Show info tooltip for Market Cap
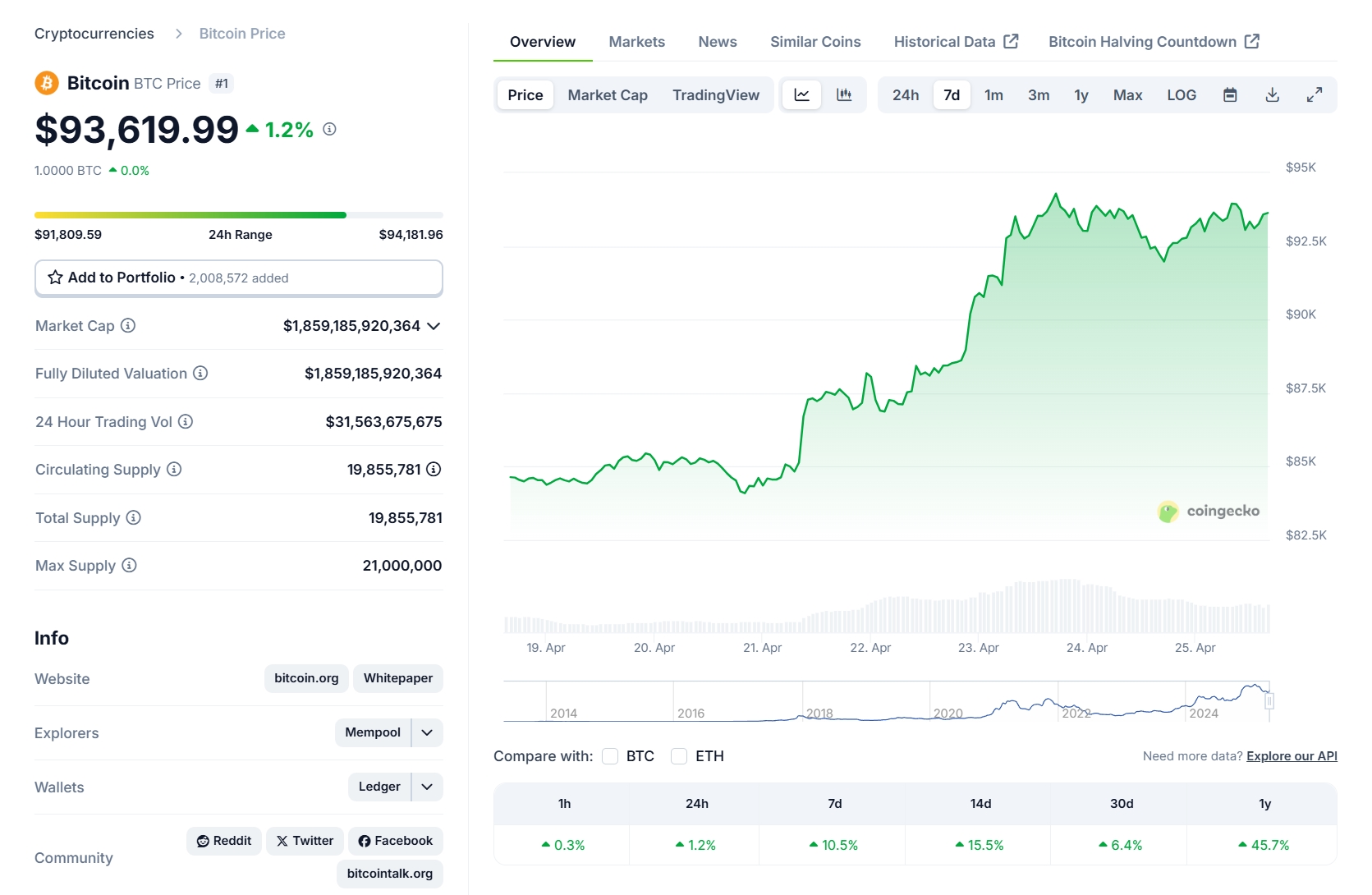This screenshot has width=1372, height=895. click(128, 325)
